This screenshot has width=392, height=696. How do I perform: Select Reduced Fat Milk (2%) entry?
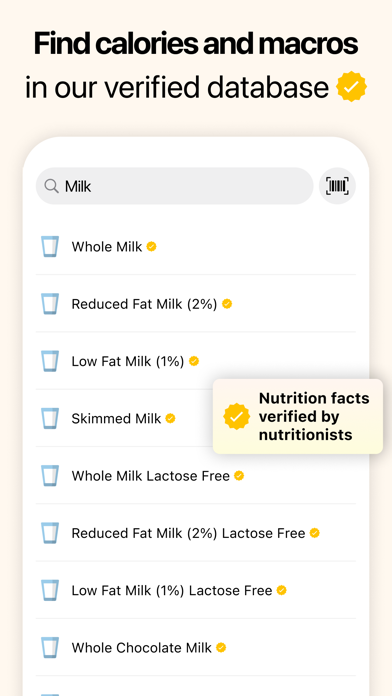tap(196, 304)
